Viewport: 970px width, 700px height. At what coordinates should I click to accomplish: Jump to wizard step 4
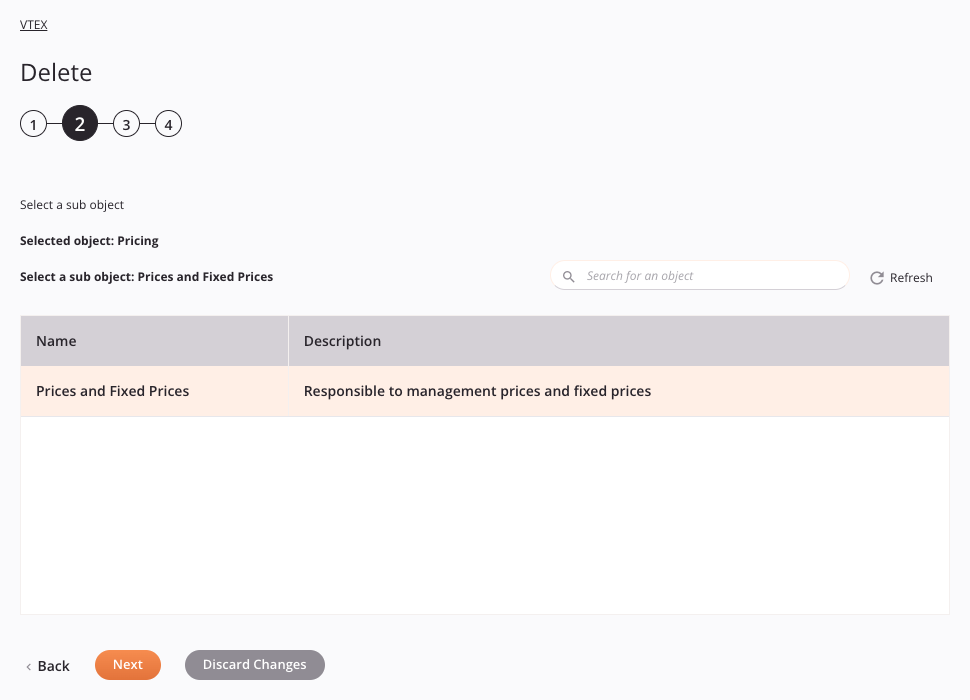[168, 124]
